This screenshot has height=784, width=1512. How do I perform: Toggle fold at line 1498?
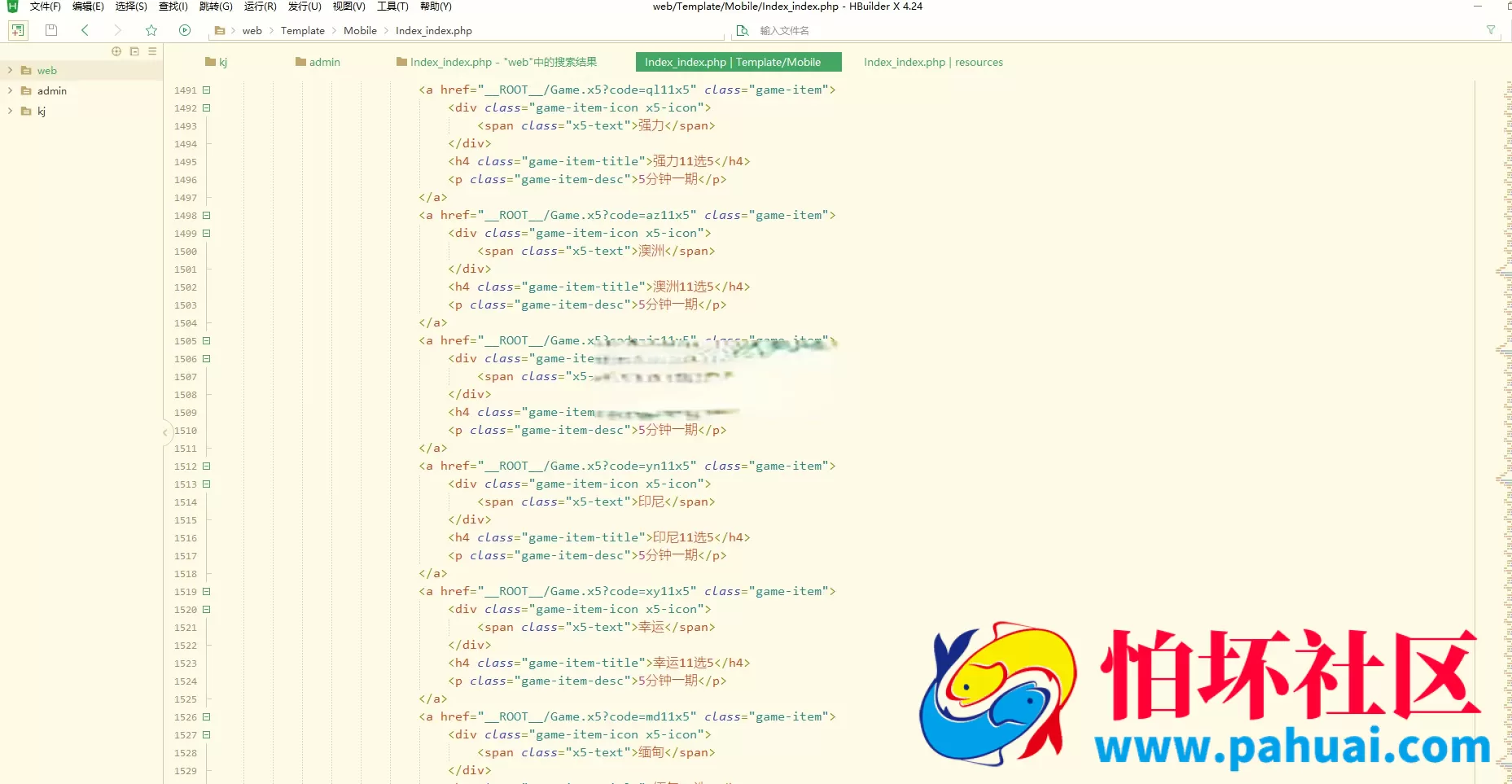pyautogui.click(x=207, y=216)
